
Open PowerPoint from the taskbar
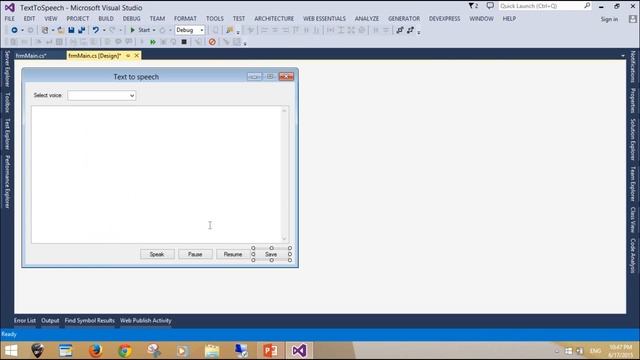(x=270, y=351)
